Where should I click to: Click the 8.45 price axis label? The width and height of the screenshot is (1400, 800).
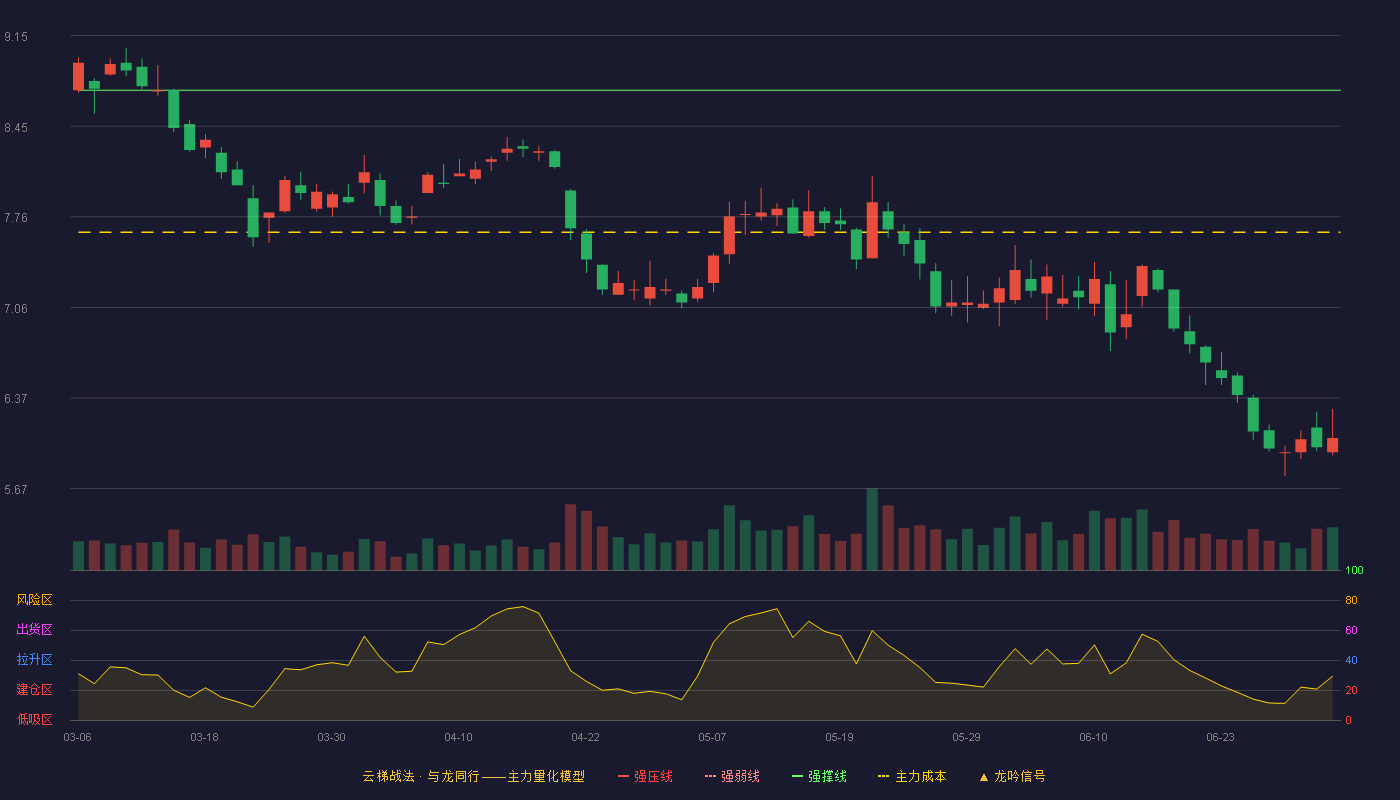pyautogui.click(x=16, y=128)
